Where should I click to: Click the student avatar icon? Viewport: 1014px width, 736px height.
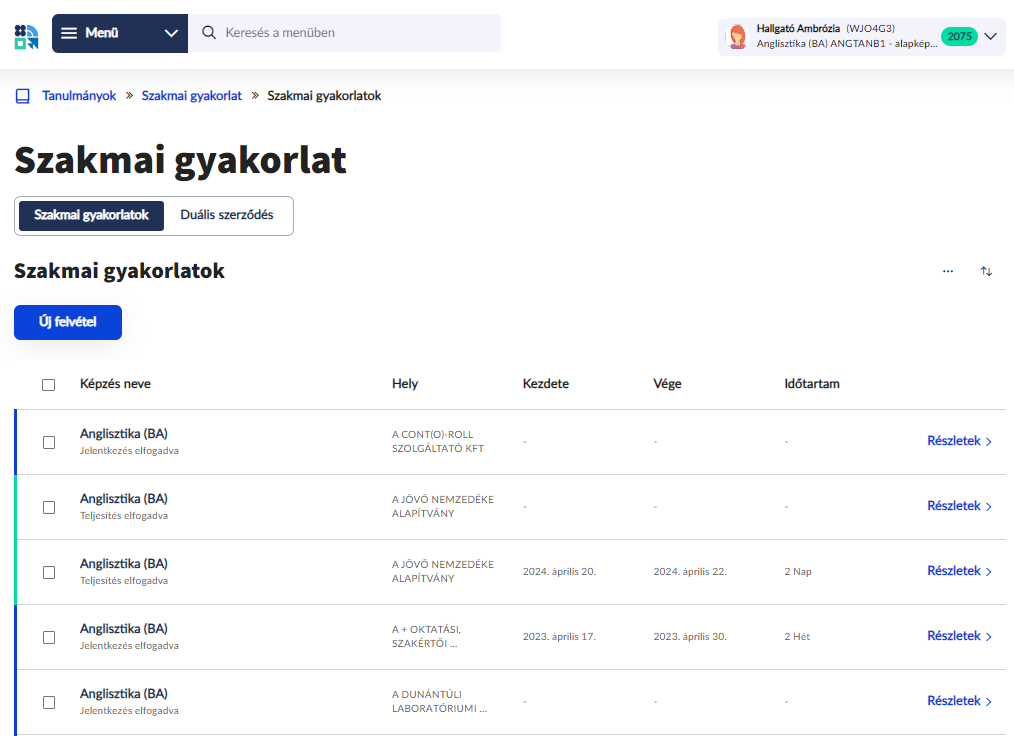pyautogui.click(x=738, y=37)
